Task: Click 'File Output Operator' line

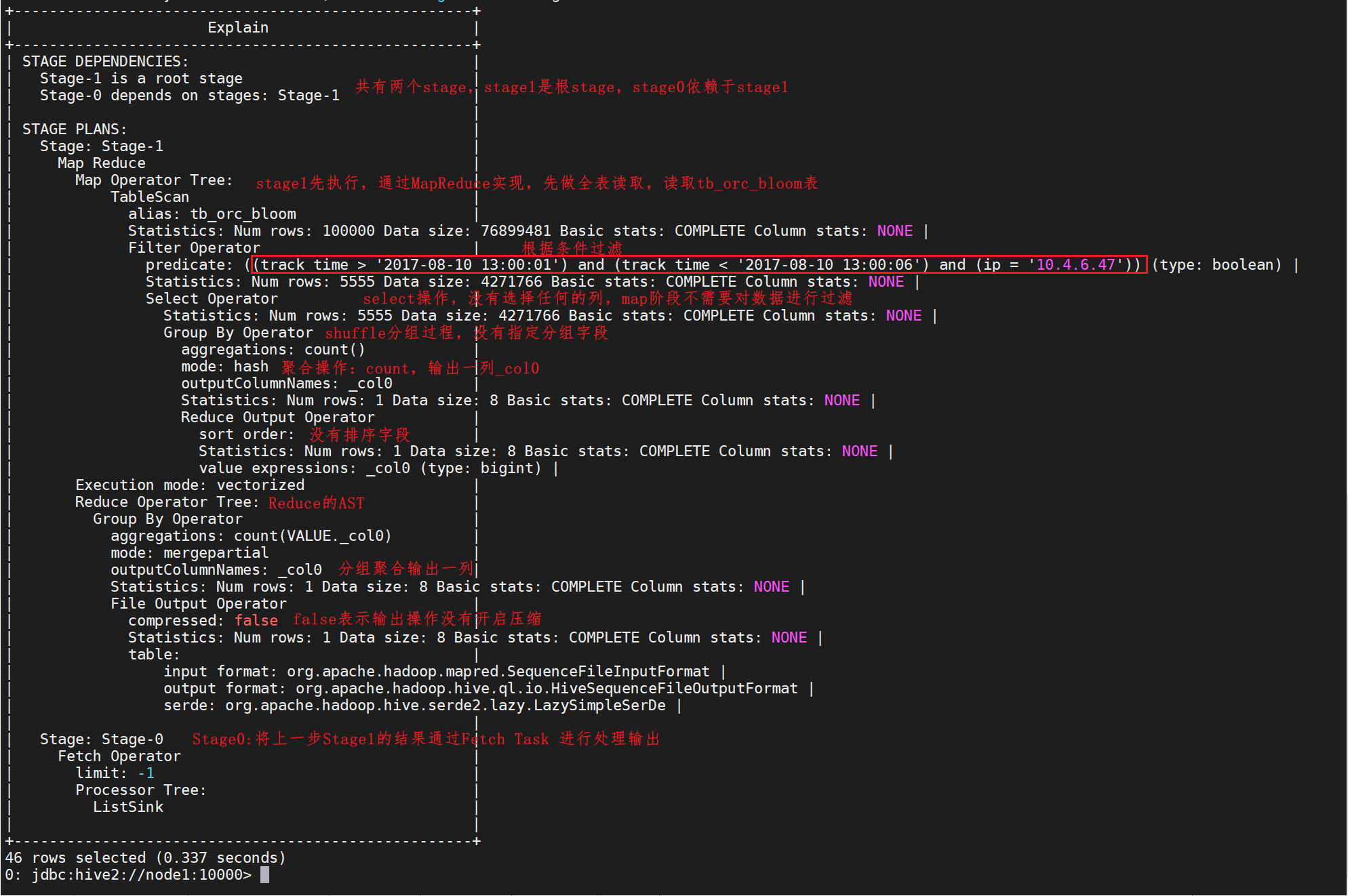Action: point(199,604)
